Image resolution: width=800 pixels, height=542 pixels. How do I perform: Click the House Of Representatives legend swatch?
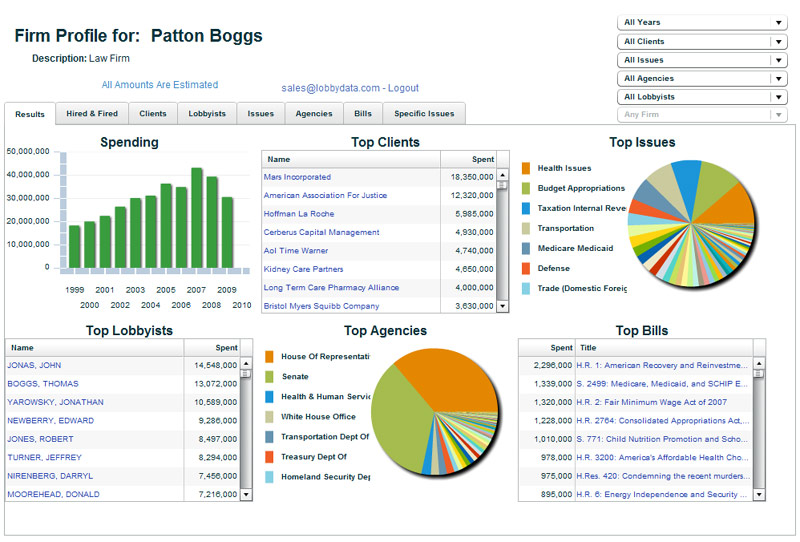[269, 357]
